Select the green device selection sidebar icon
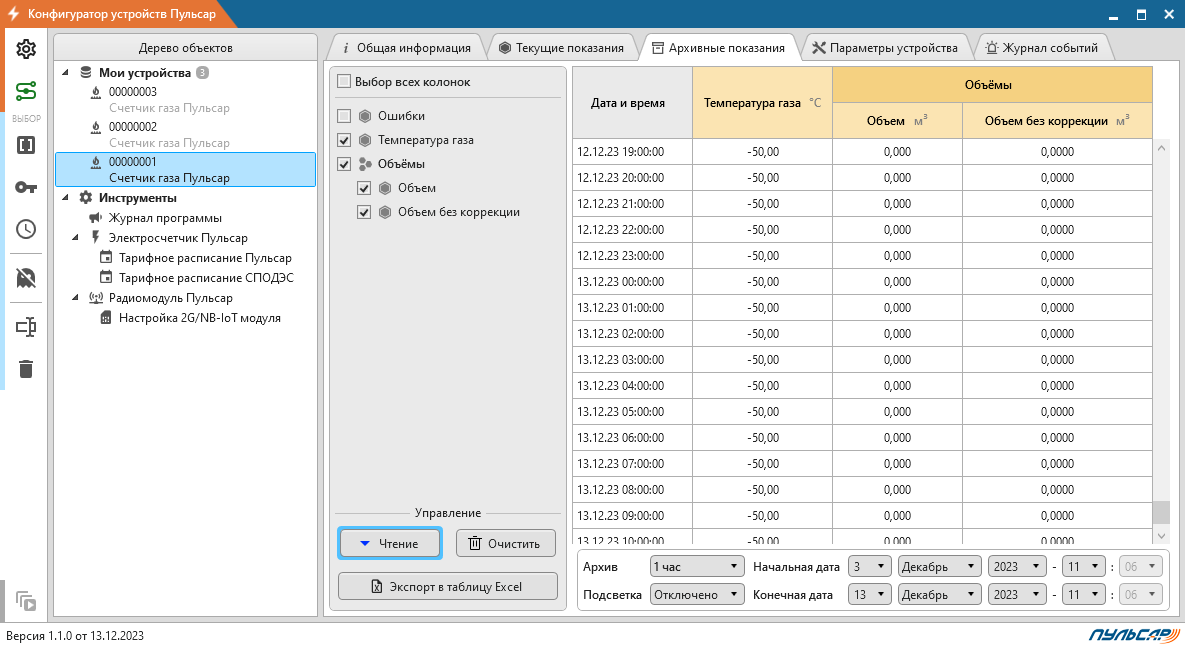This screenshot has width=1185, height=648. (x=26, y=91)
